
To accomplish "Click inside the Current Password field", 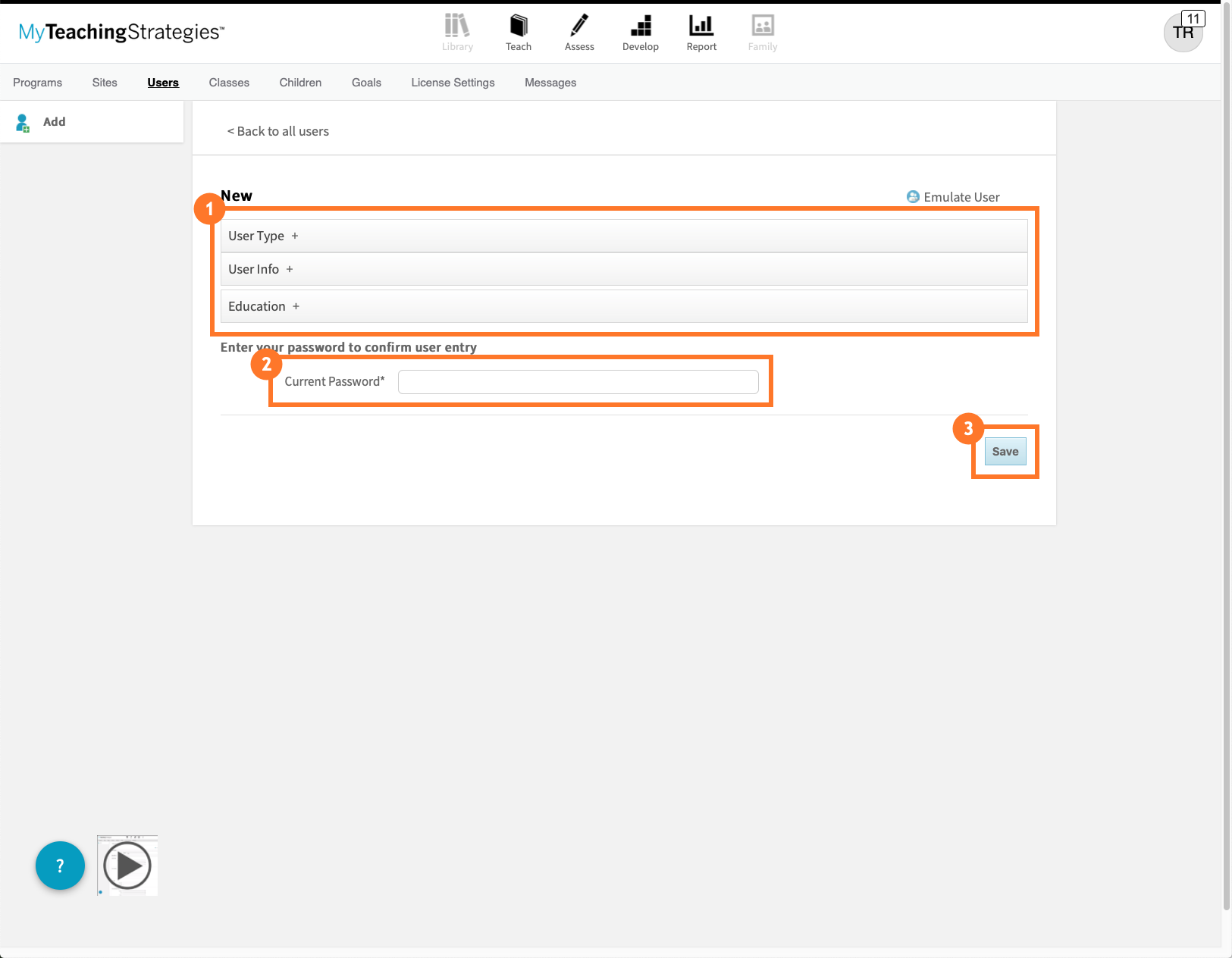I will click(x=578, y=381).
